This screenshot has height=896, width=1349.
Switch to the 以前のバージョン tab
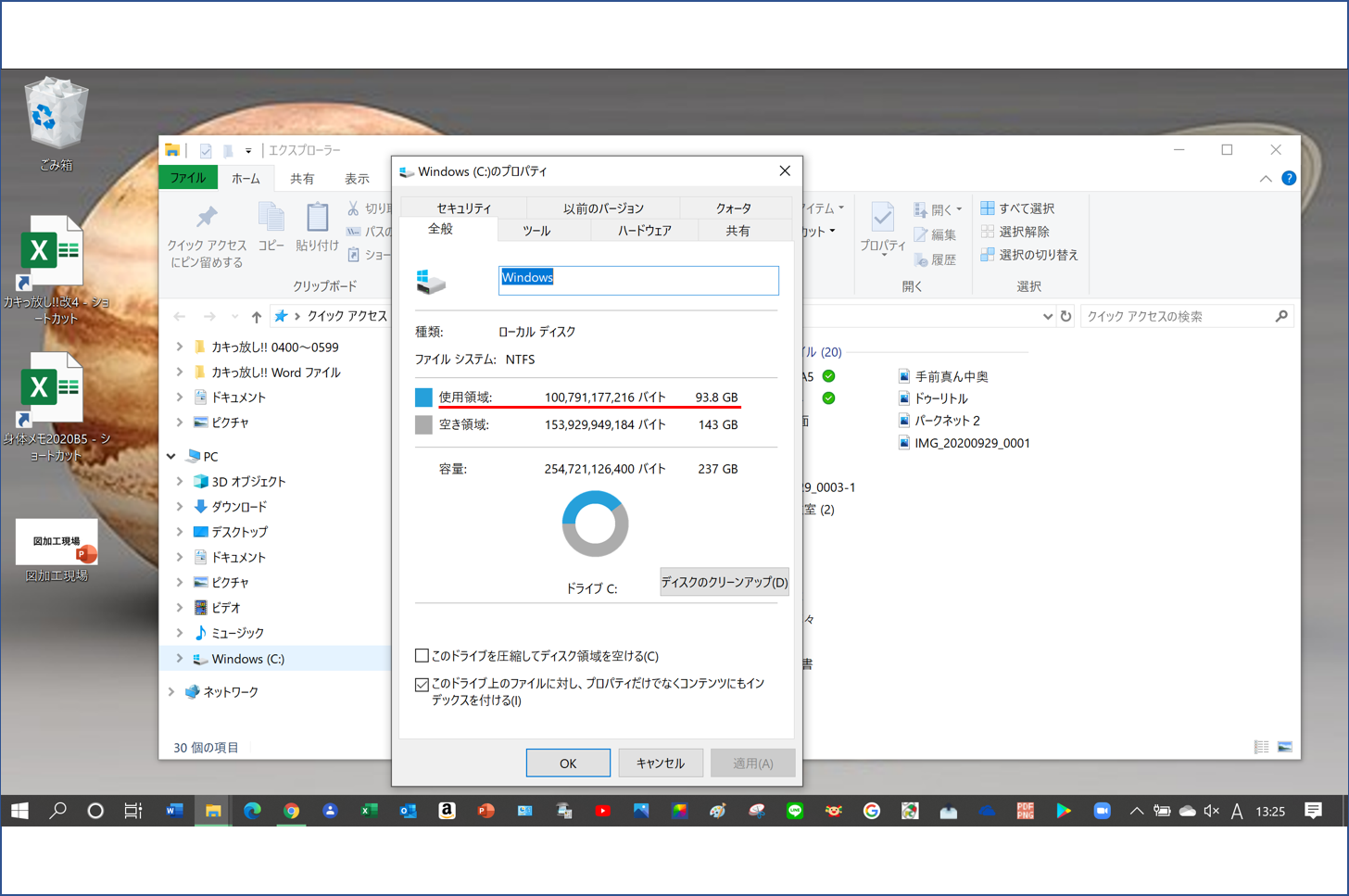[x=603, y=208]
